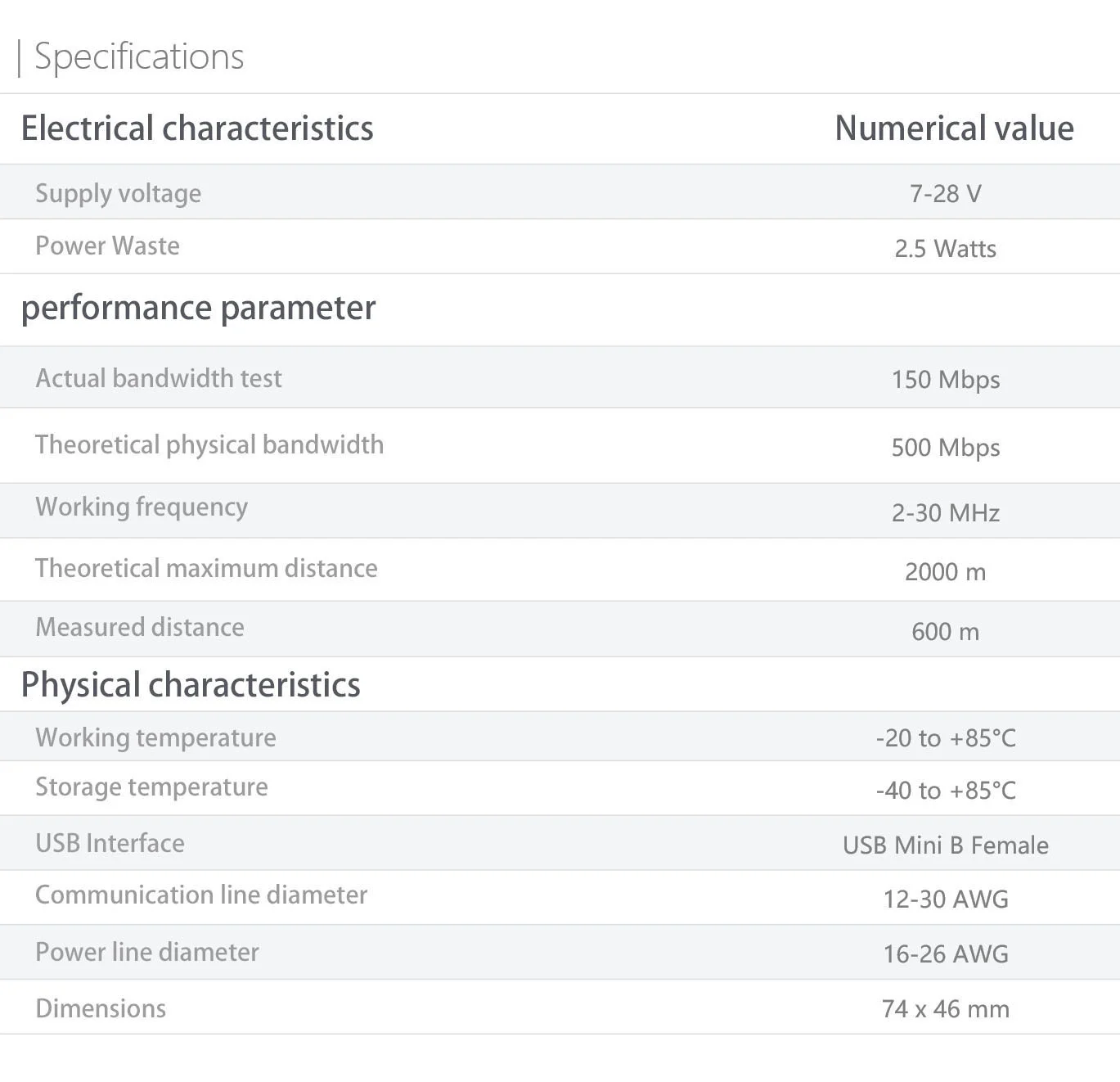Image resolution: width=1120 pixels, height=1082 pixels.
Task: Select the 2000 m distance value
Action: (945, 571)
